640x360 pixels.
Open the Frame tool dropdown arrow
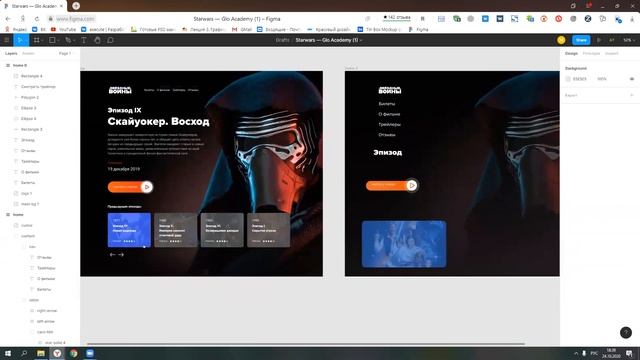[42, 40]
